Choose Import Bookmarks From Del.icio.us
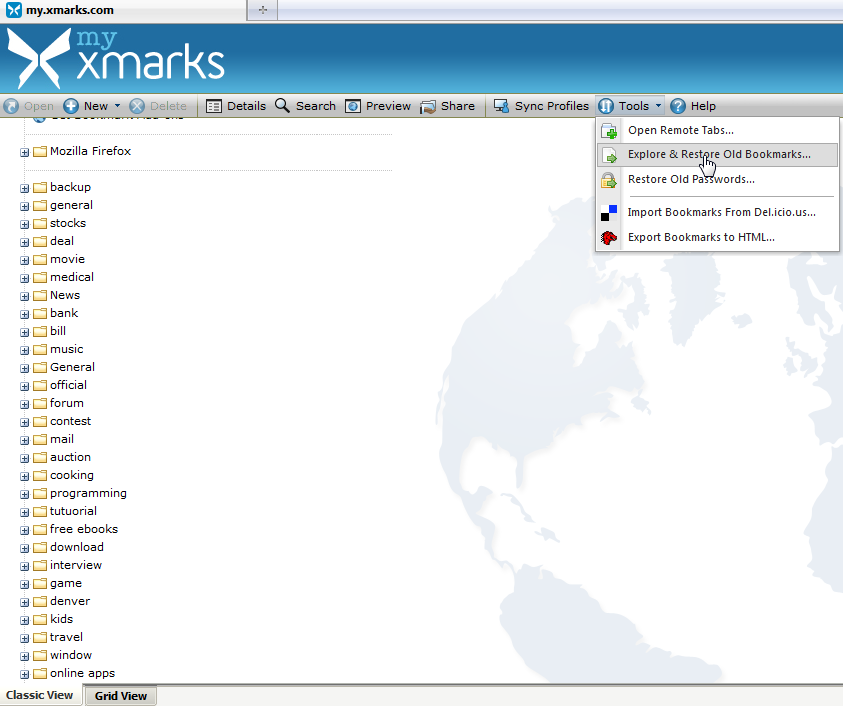The height and width of the screenshot is (706, 843). click(717, 212)
